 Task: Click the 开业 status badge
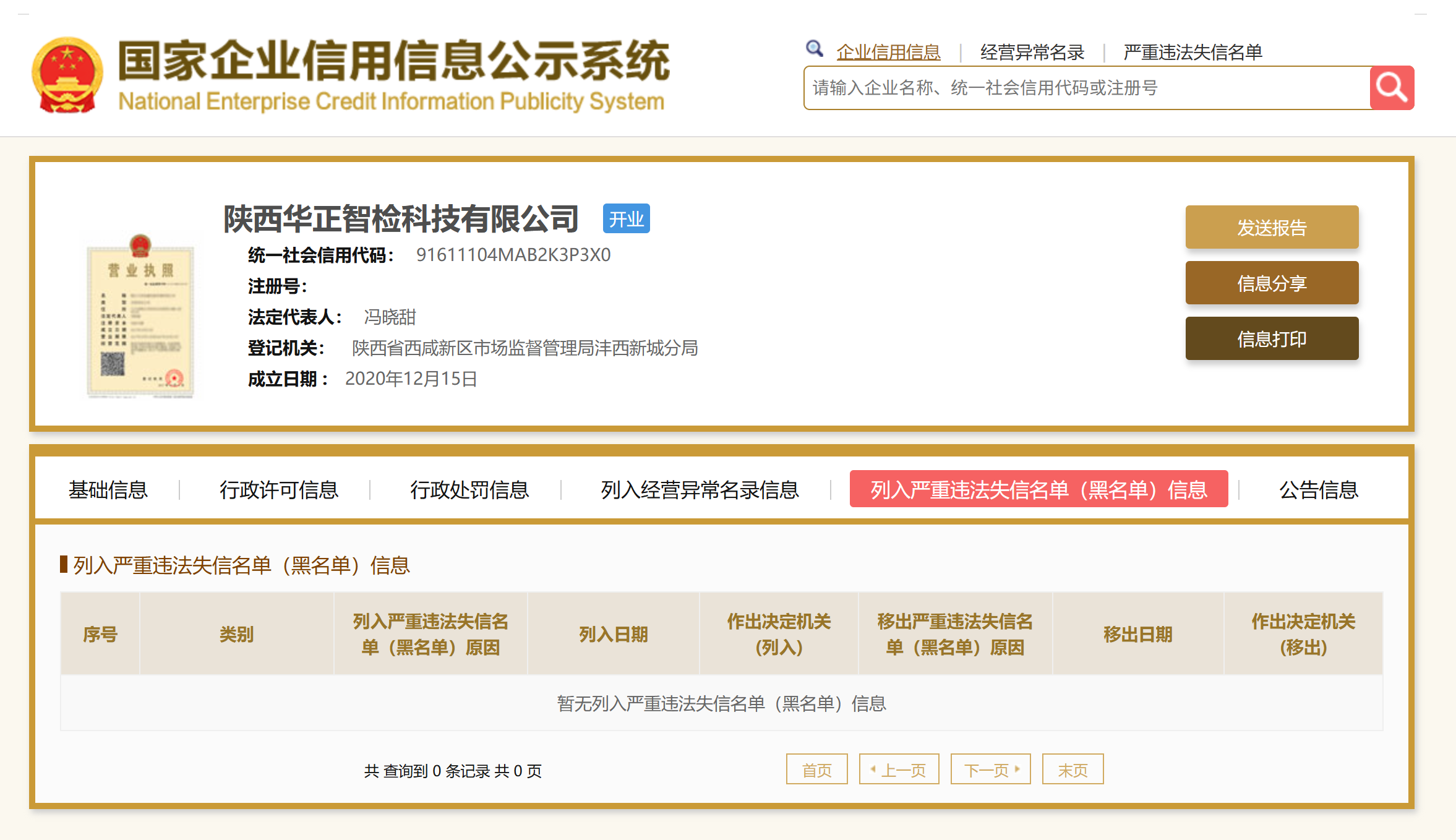point(626,219)
